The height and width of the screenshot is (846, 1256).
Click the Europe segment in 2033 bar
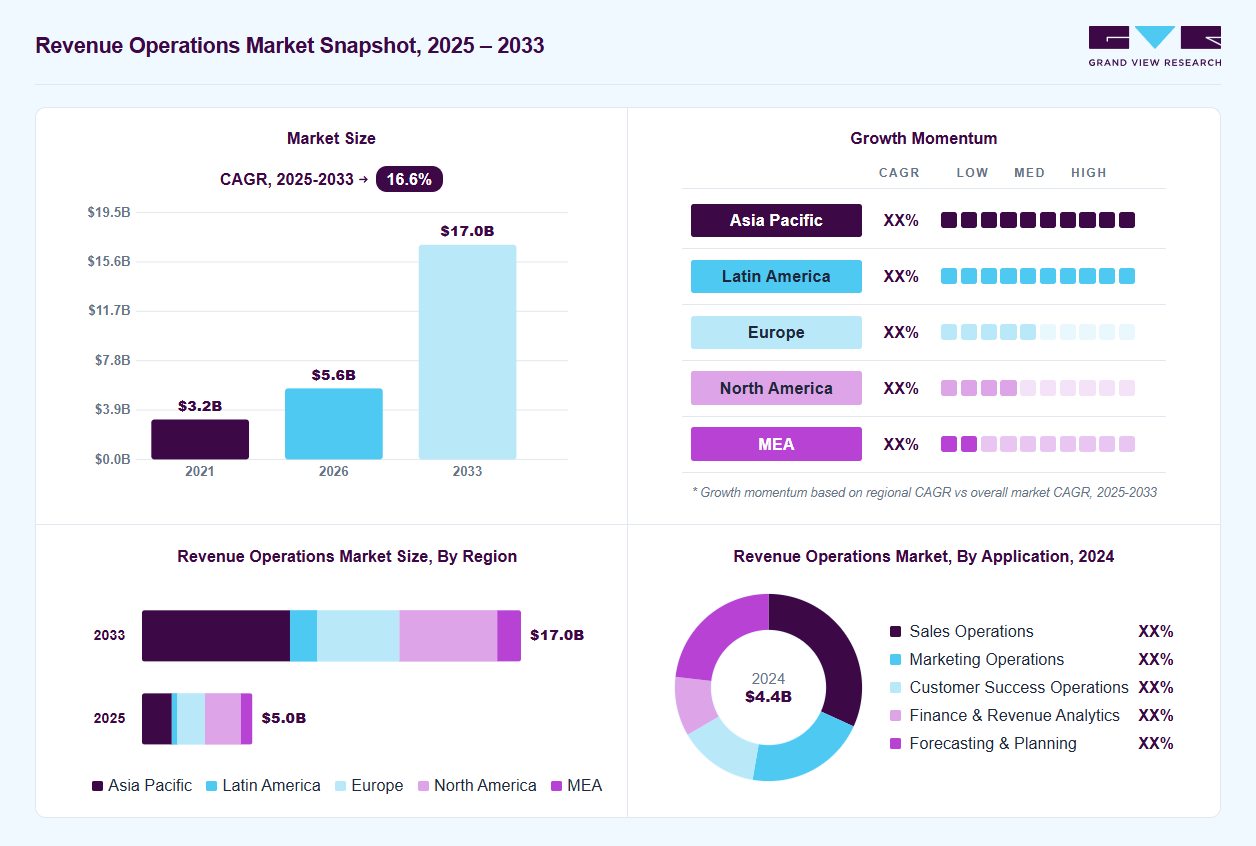[x=358, y=636]
